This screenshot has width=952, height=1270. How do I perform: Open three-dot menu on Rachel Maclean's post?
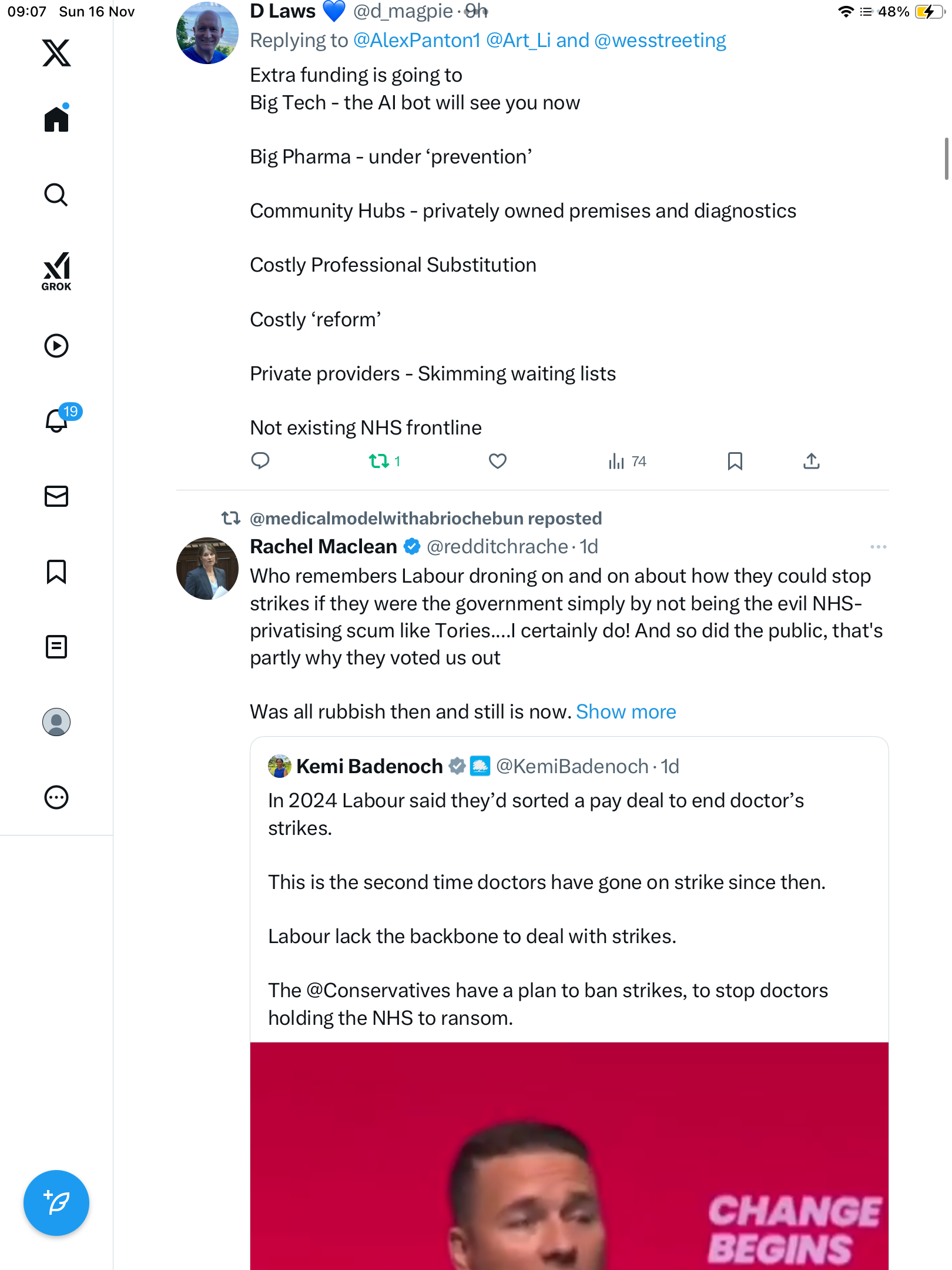click(x=878, y=547)
